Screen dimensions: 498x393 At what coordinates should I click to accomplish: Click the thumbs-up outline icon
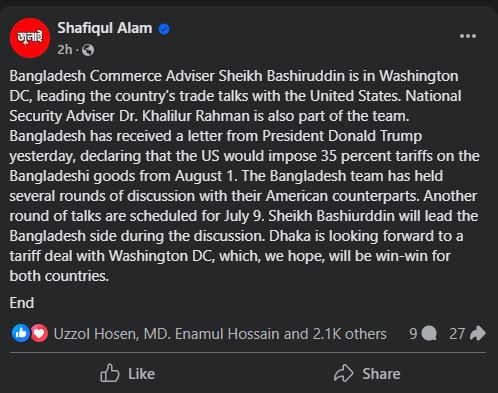pos(110,373)
